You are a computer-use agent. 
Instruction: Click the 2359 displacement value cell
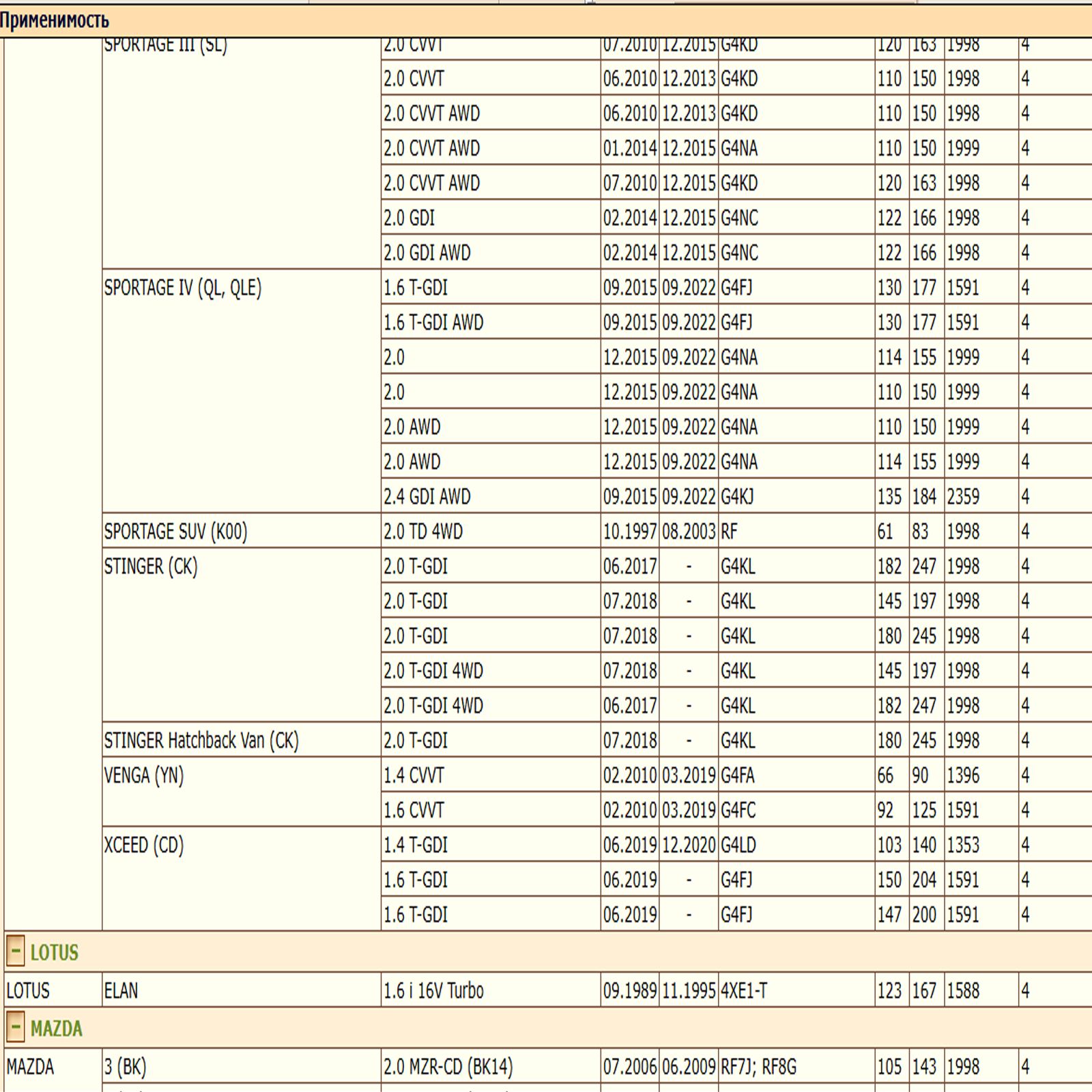(x=963, y=496)
